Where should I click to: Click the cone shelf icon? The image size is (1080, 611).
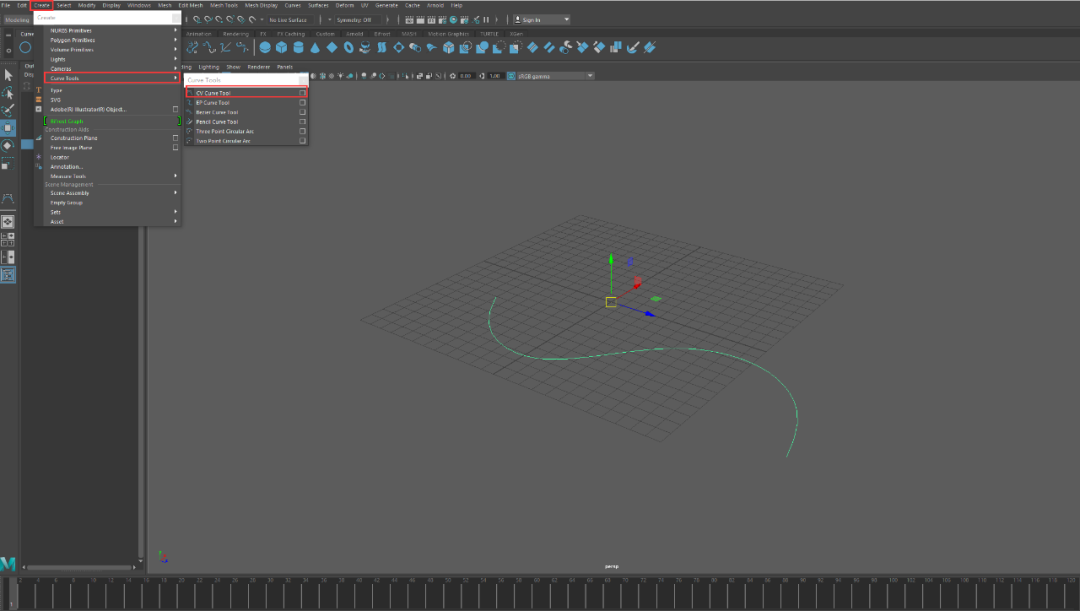(315, 48)
